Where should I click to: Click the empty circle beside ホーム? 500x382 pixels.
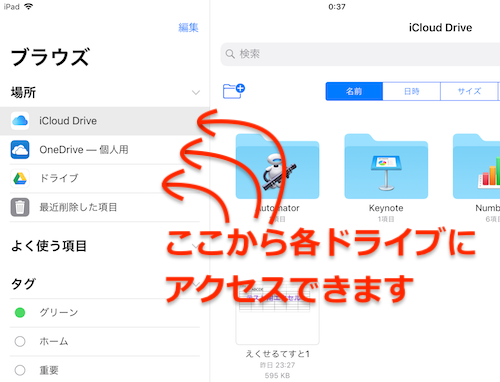[x=20, y=341]
